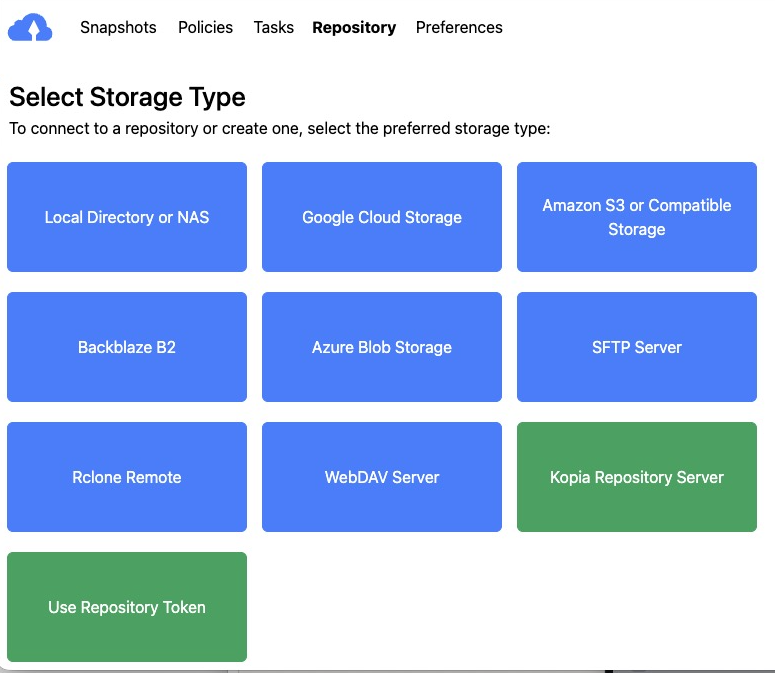Open the Preferences tab
The image size is (775, 673).
[x=459, y=27]
